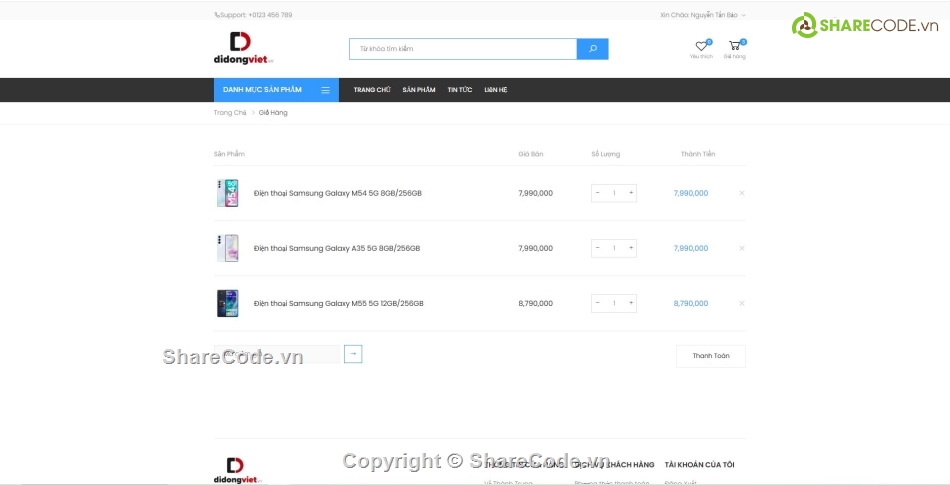Click the Số Lượng column header
This screenshot has width=950, height=485.
[606, 154]
